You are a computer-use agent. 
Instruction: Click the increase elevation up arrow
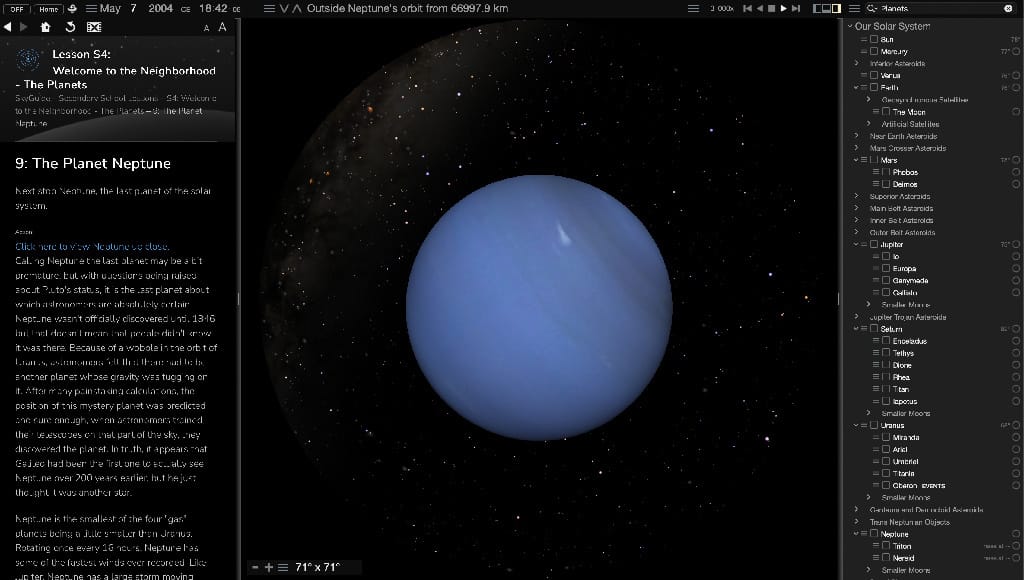point(296,8)
